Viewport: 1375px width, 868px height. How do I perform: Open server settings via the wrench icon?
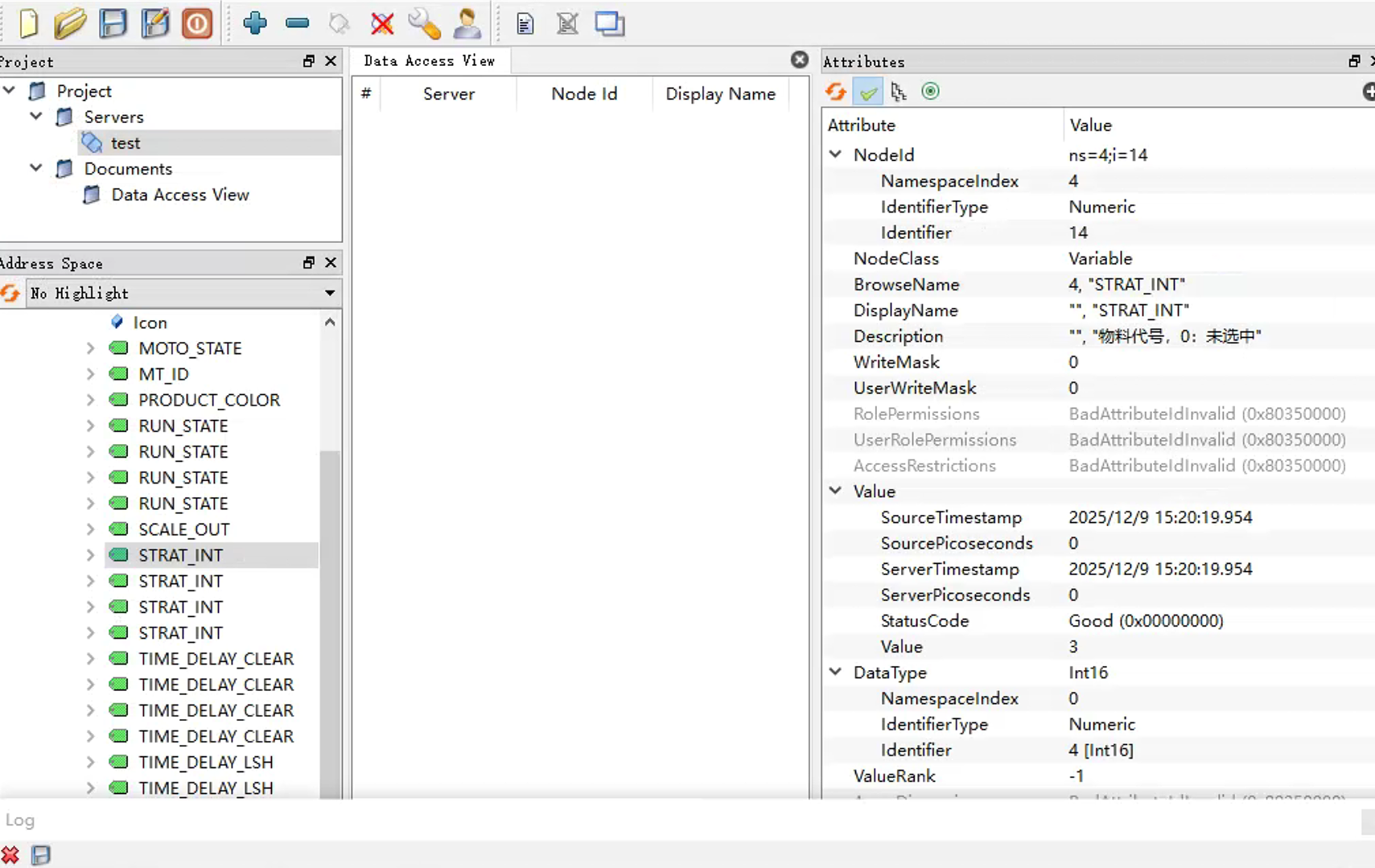[424, 23]
